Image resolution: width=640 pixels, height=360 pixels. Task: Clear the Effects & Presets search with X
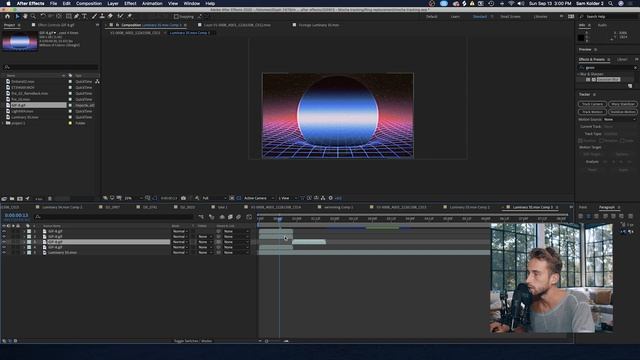635,67
